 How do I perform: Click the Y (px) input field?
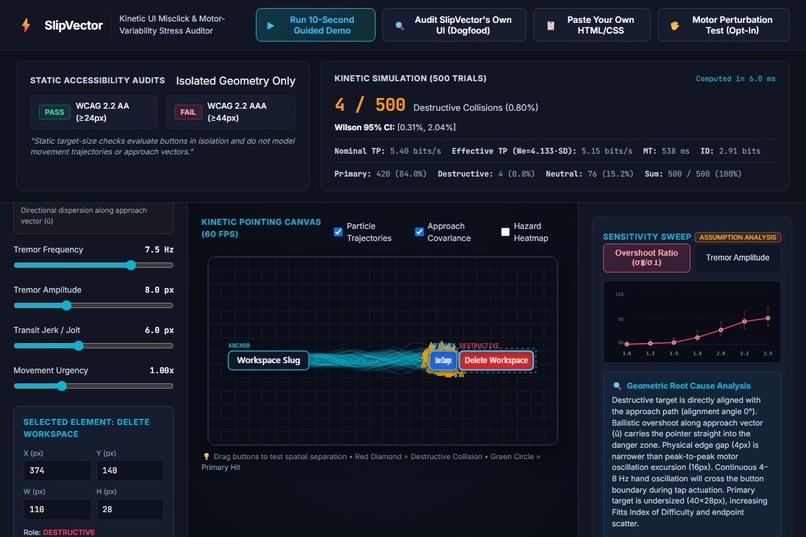coord(130,470)
